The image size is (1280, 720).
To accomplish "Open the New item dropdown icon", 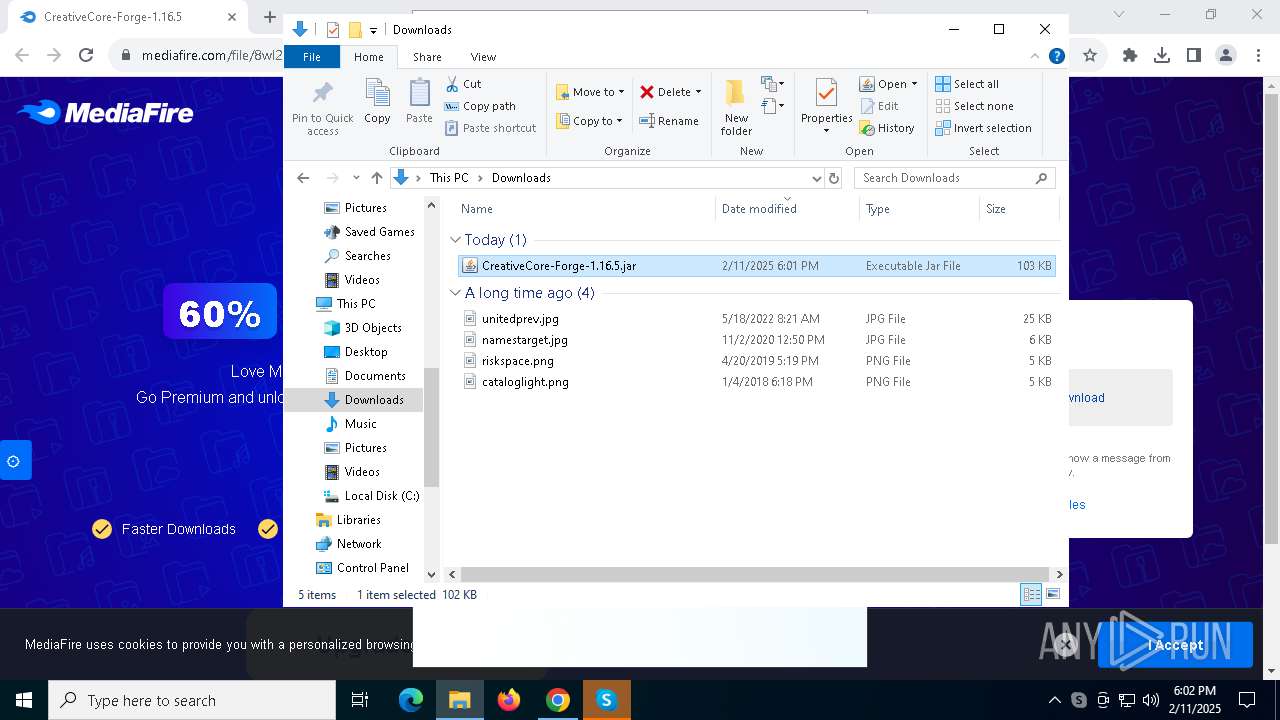I will [773, 84].
